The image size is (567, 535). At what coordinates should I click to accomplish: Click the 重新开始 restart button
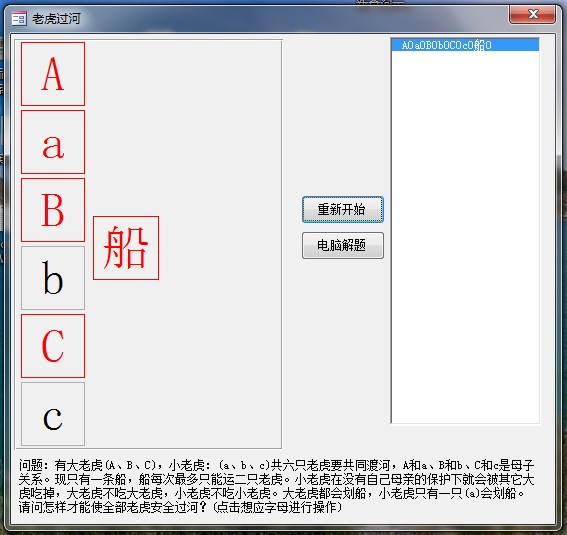tap(343, 209)
